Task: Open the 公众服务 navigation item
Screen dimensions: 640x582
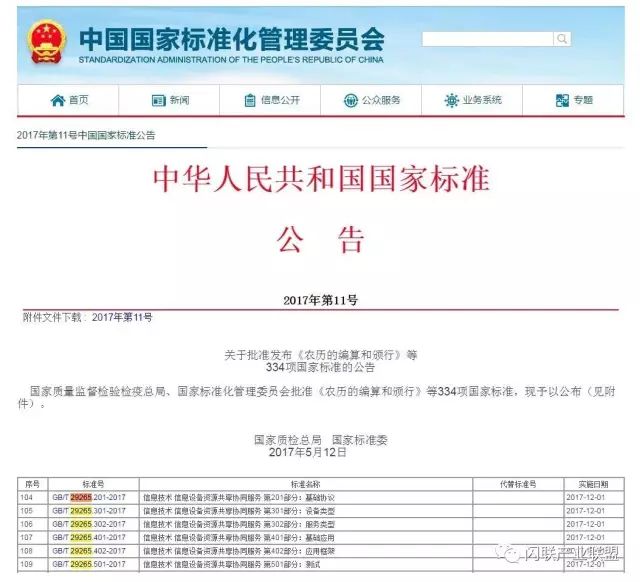Action: click(371, 100)
